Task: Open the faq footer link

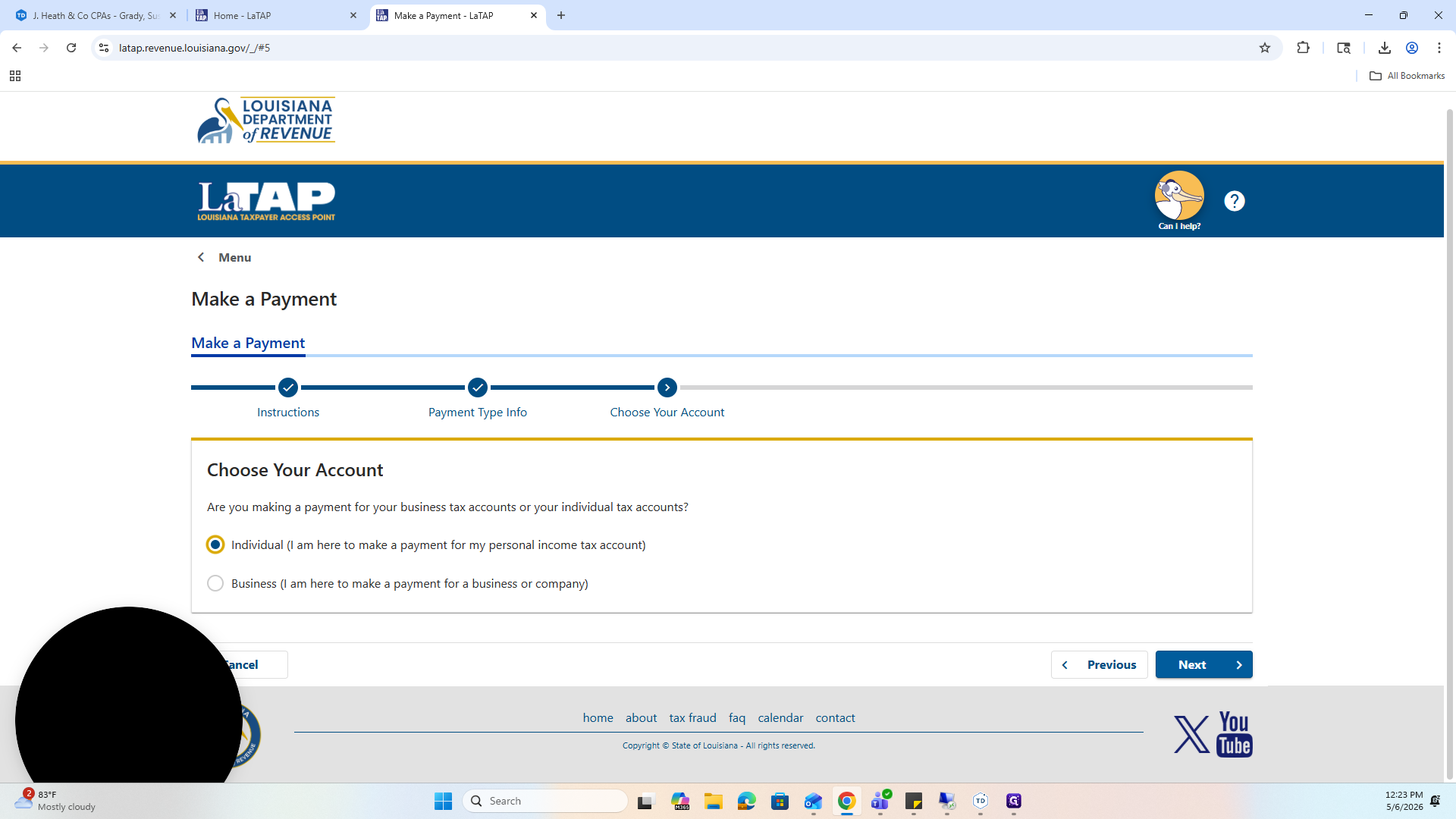Action: pos(737,717)
